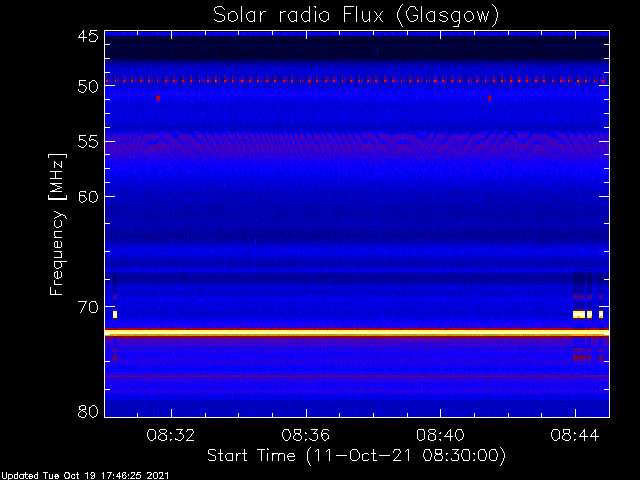The width and height of the screenshot is (640, 480).
Task: Click the 08:40 time tick label
Action: (x=440, y=435)
